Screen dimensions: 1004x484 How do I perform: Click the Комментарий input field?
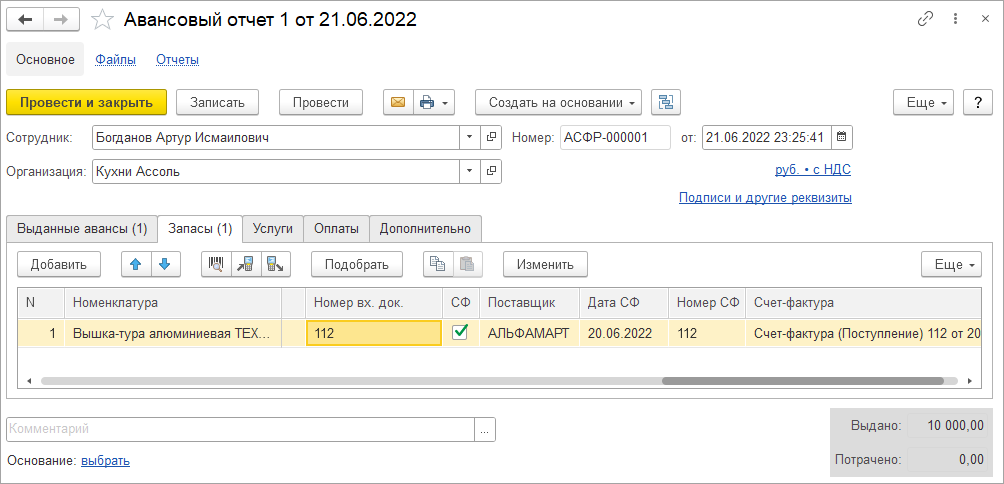tap(240, 429)
